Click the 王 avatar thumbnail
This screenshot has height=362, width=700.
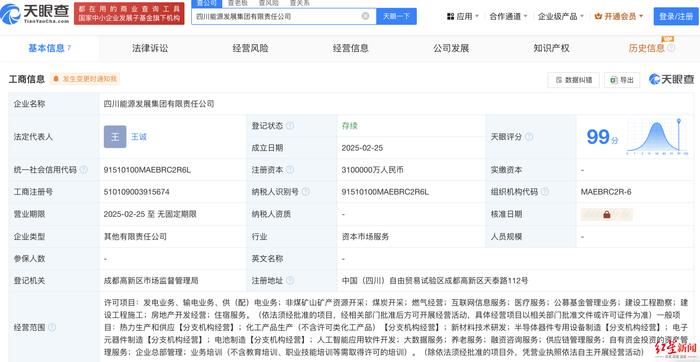[115, 137]
